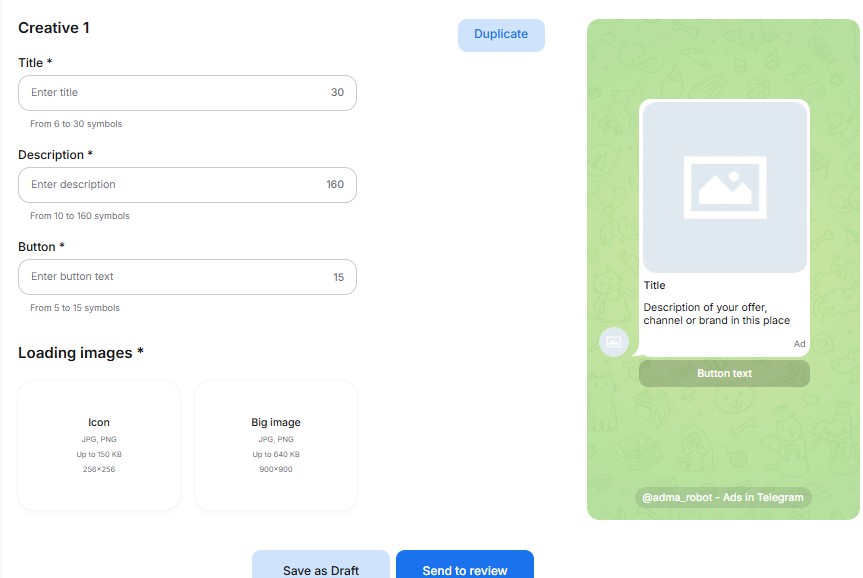
Task: Click the Duplicate button
Action: point(501,34)
